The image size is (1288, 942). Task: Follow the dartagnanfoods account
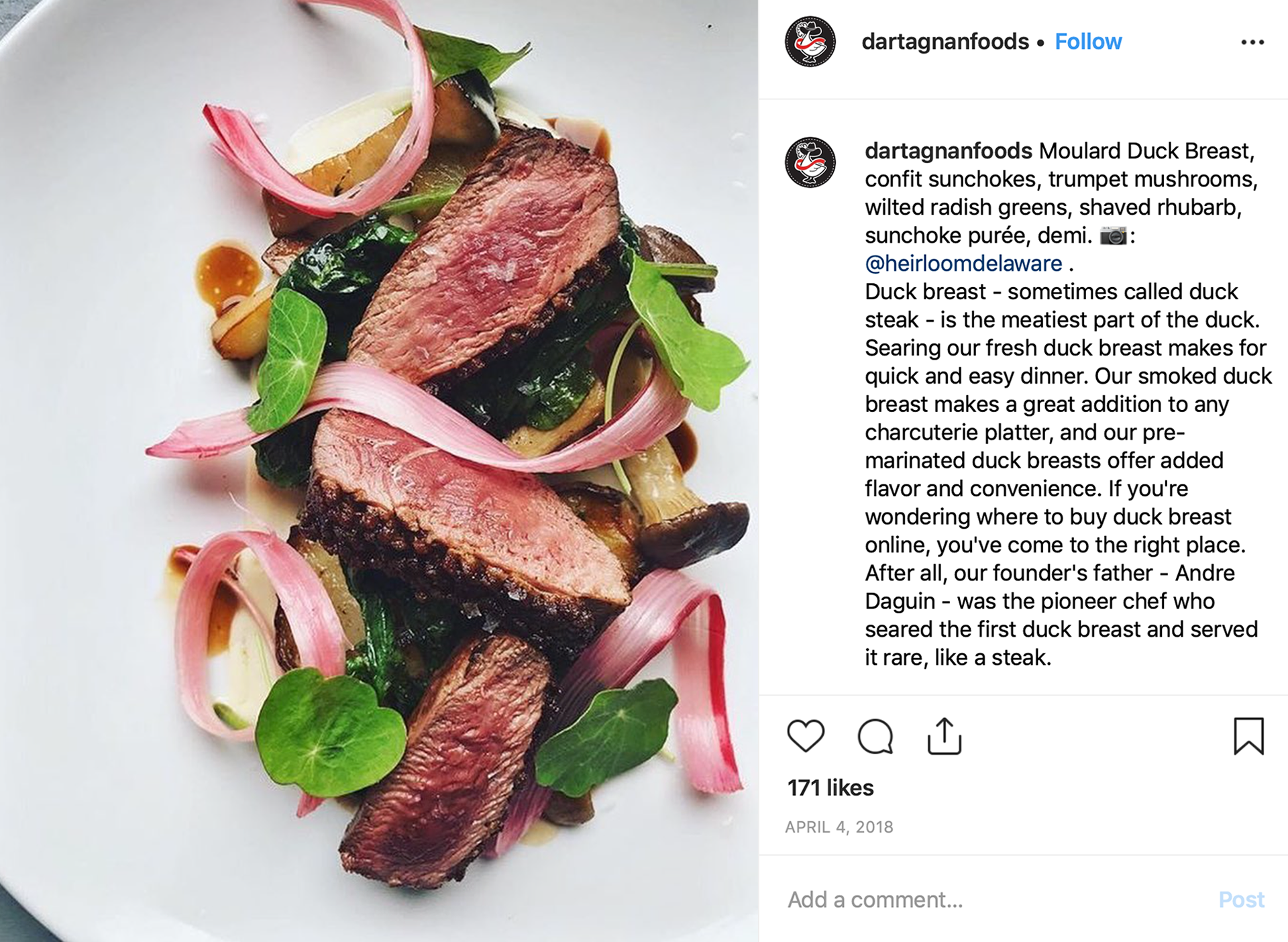[x=1088, y=42]
